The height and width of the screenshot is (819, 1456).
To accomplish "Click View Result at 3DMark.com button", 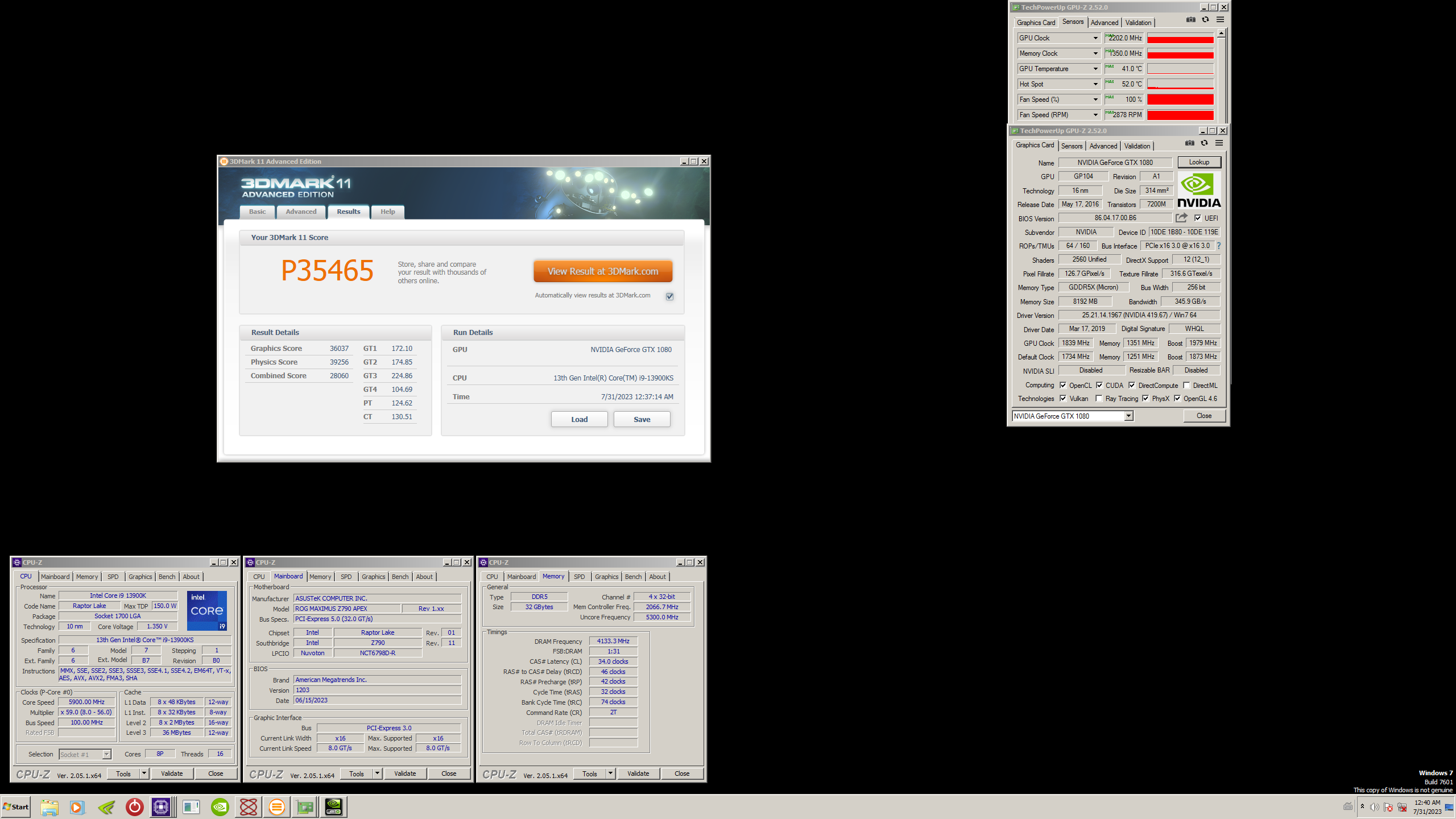I will tap(603, 271).
